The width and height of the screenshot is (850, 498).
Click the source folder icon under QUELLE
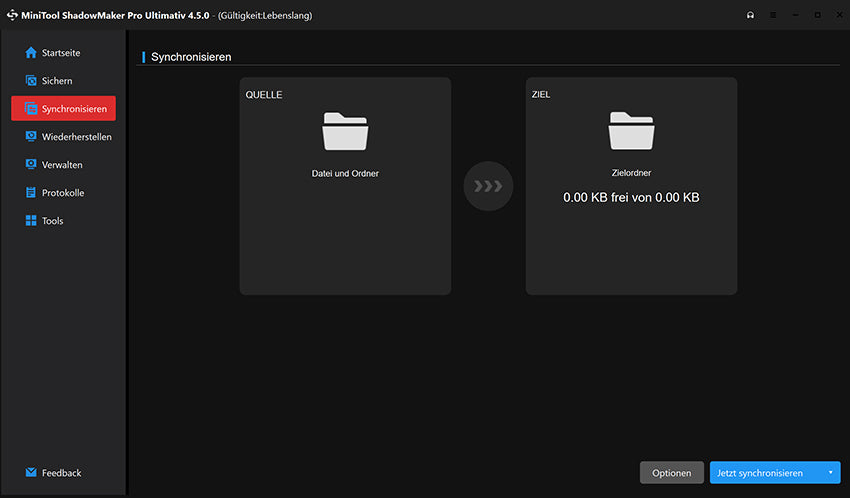(345, 131)
